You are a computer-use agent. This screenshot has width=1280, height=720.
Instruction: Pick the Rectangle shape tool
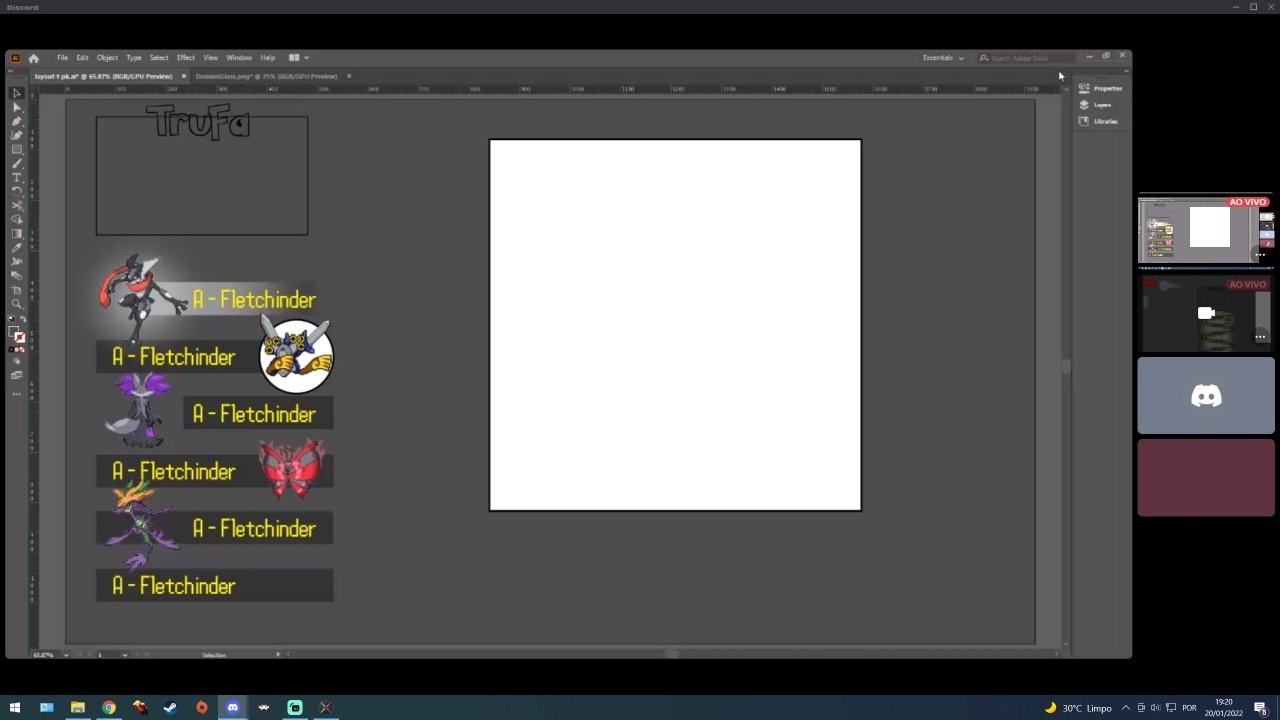[16, 149]
